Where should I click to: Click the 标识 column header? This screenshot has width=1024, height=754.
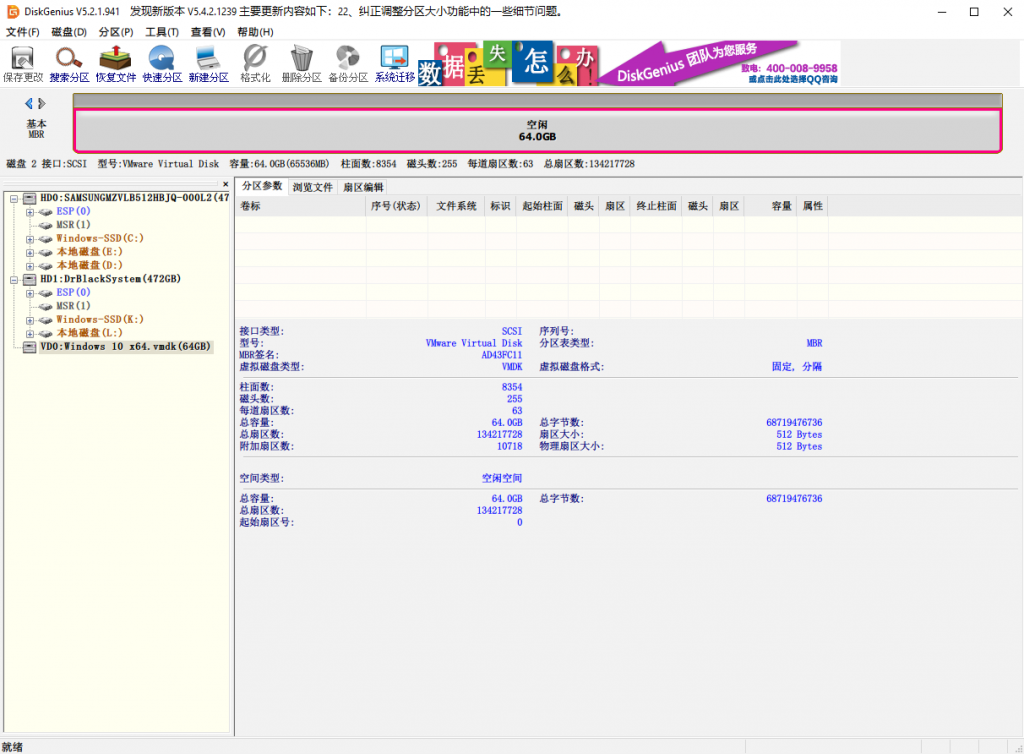500,206
